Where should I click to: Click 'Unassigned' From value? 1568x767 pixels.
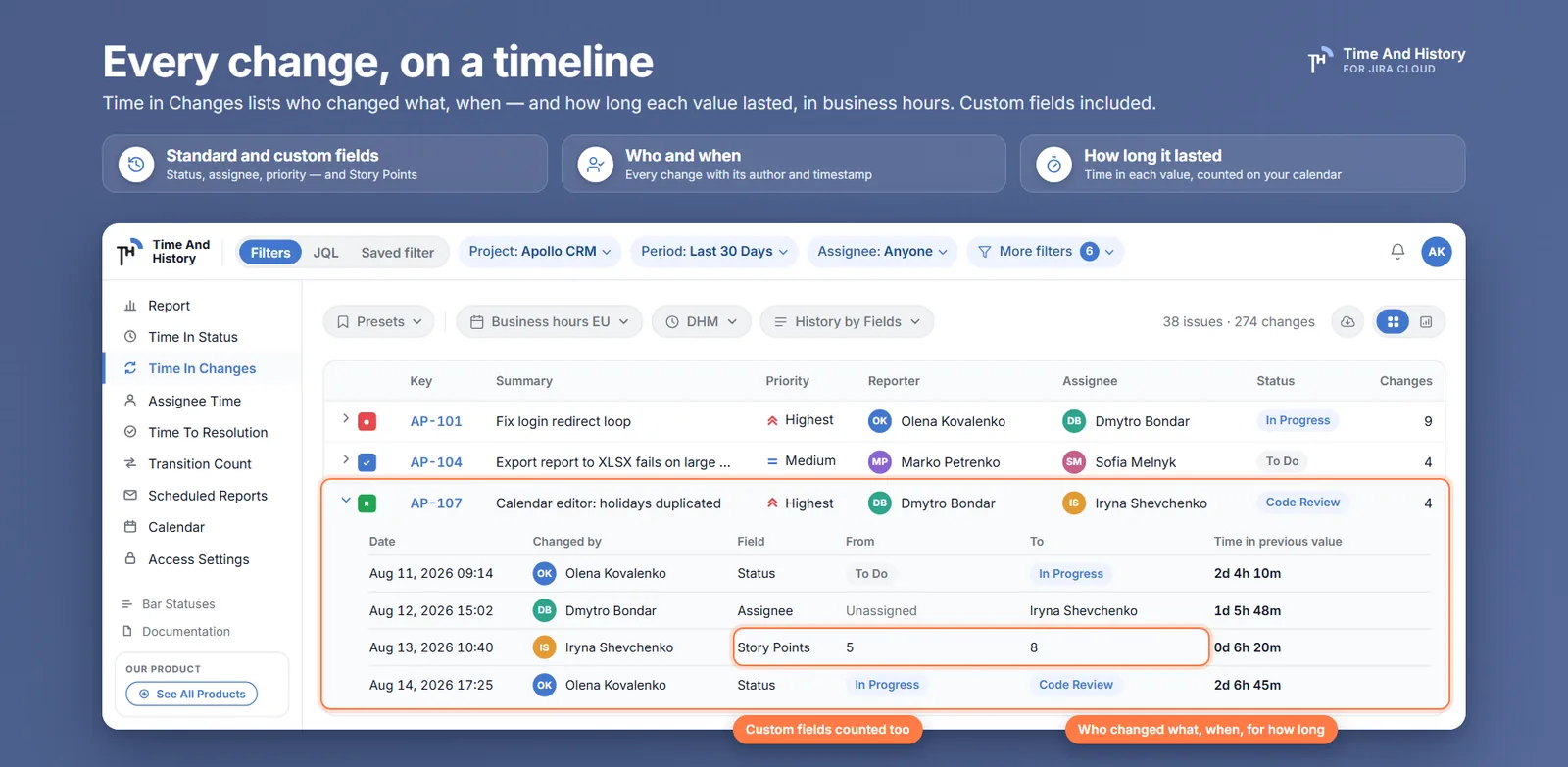coord(881,610)
